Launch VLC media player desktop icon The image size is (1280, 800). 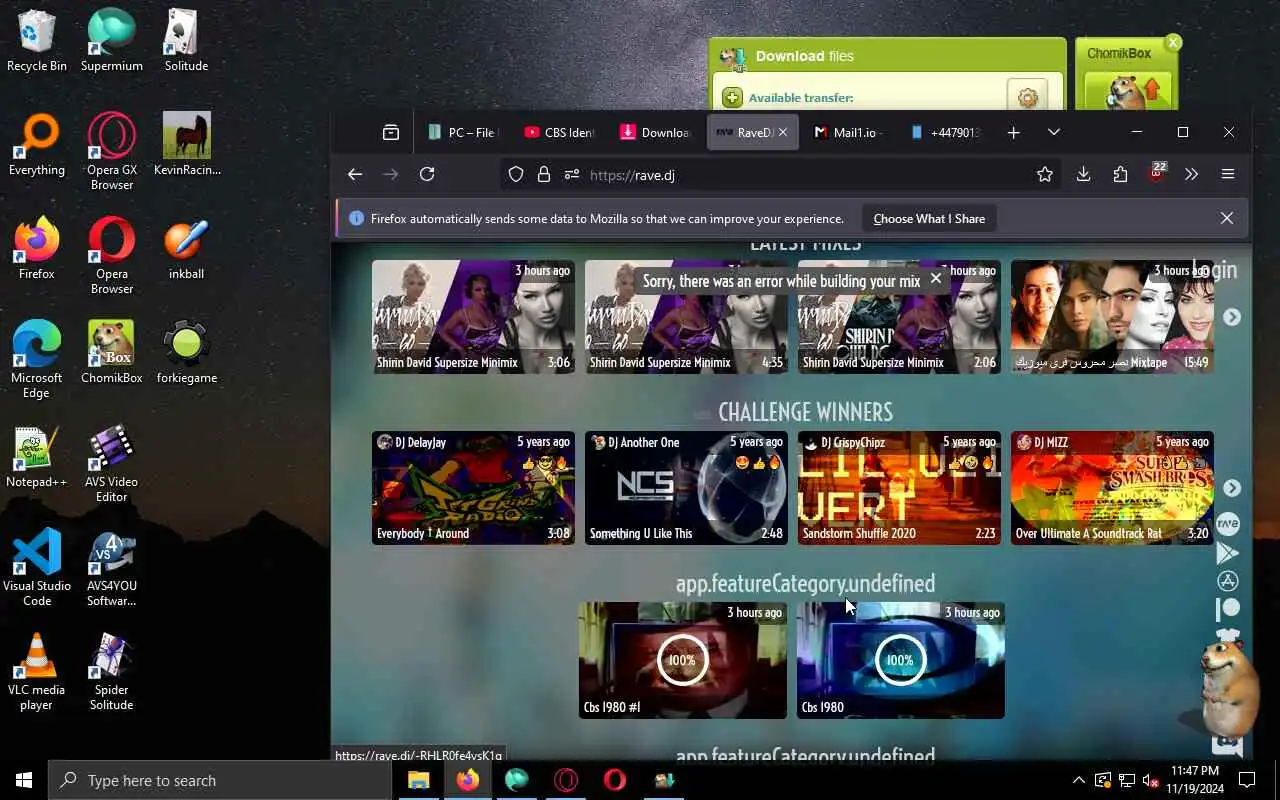[x=37, y=671]
